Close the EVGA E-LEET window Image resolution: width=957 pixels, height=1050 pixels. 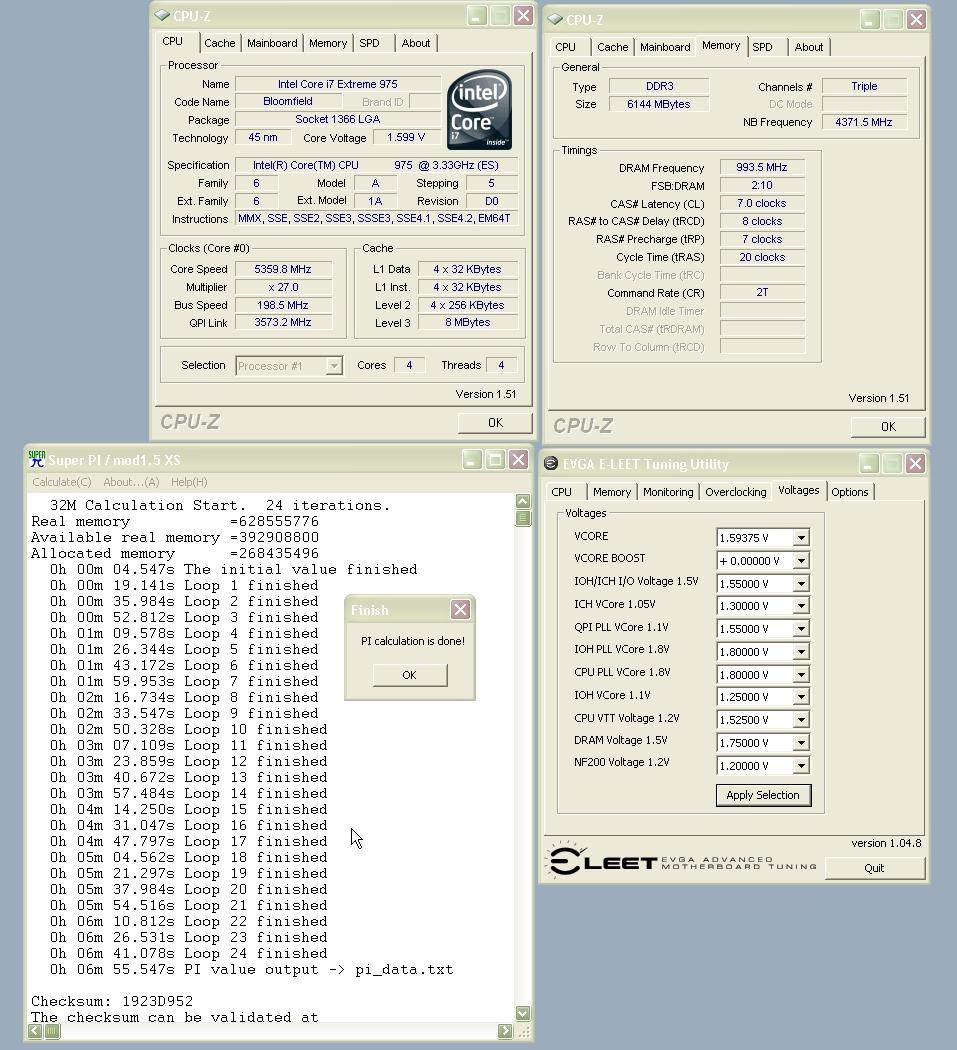pos(915,463)
